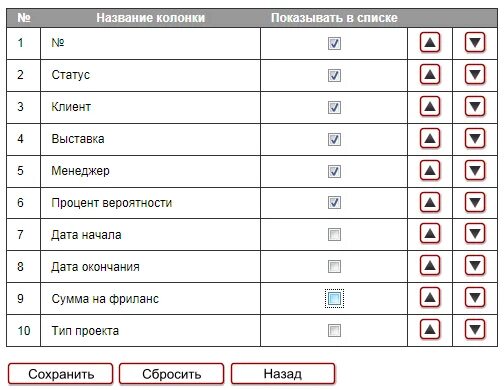Move the № row down
504x390 pixels.
[x=475, y=42]
